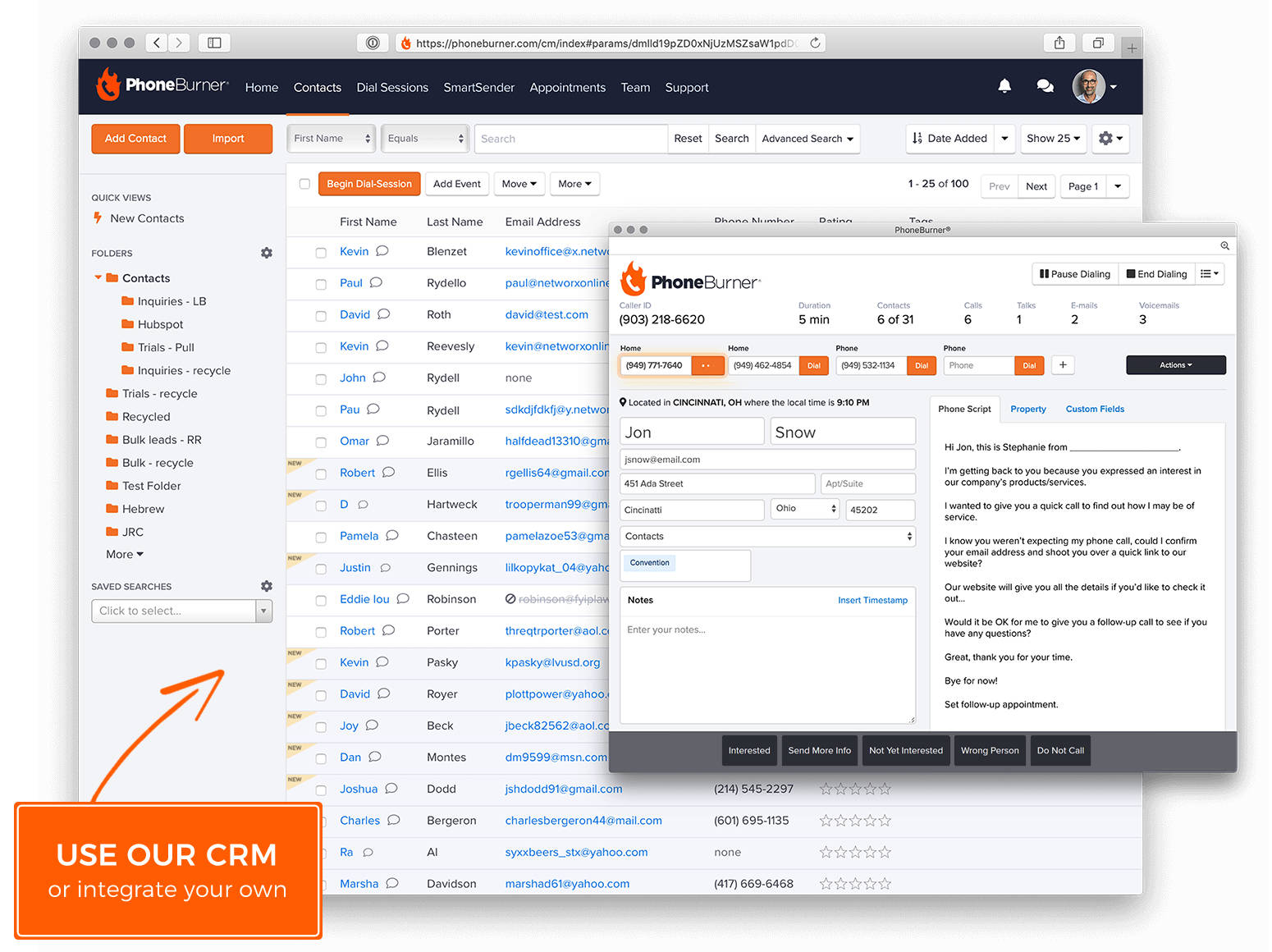Screen dimensions: 1272x952
Task: Click the Saved Searches gear icon
Action: click(x=267, y=586)
